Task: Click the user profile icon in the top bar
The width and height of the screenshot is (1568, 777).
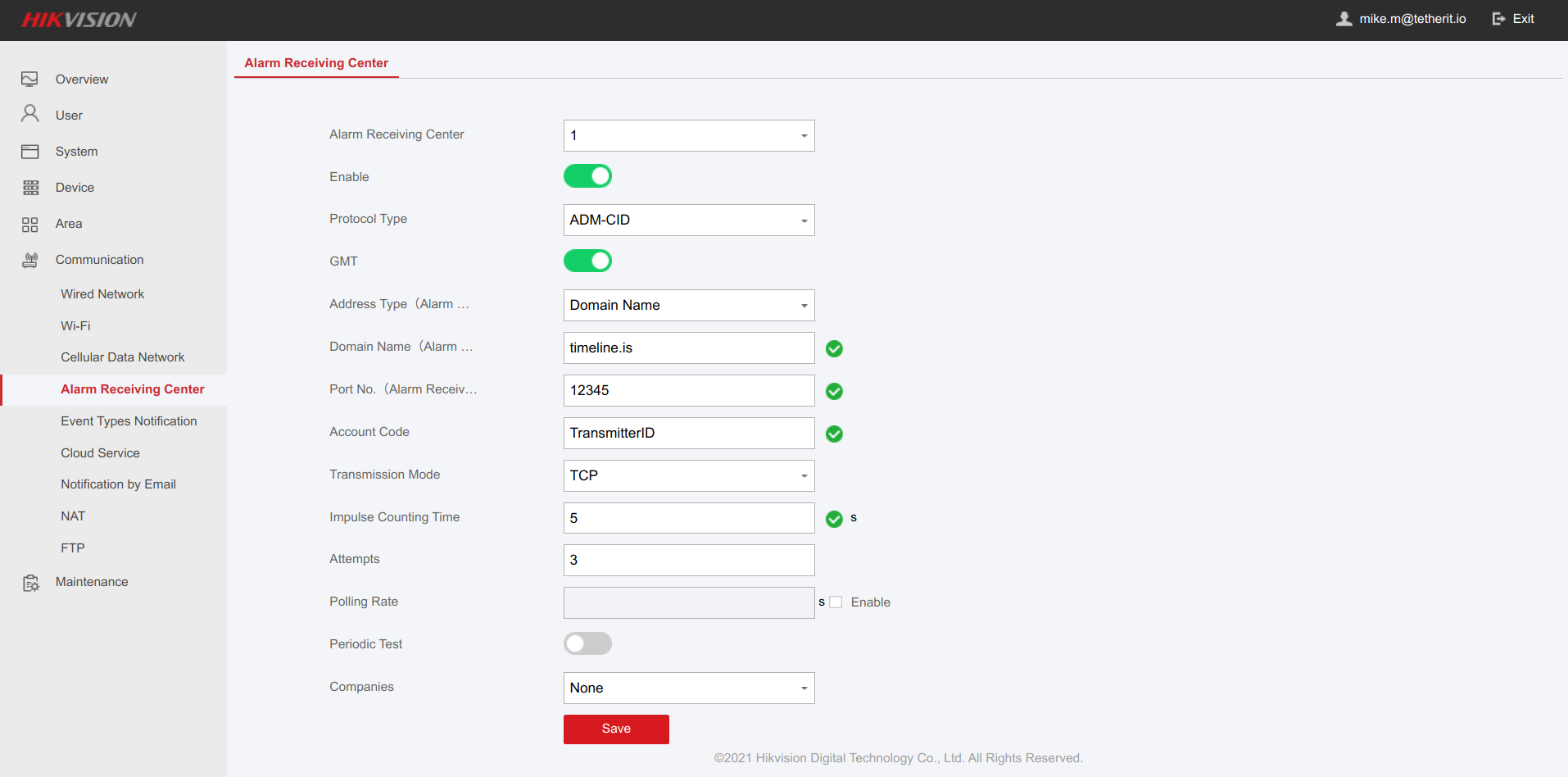Action: tap(1344, 18)
